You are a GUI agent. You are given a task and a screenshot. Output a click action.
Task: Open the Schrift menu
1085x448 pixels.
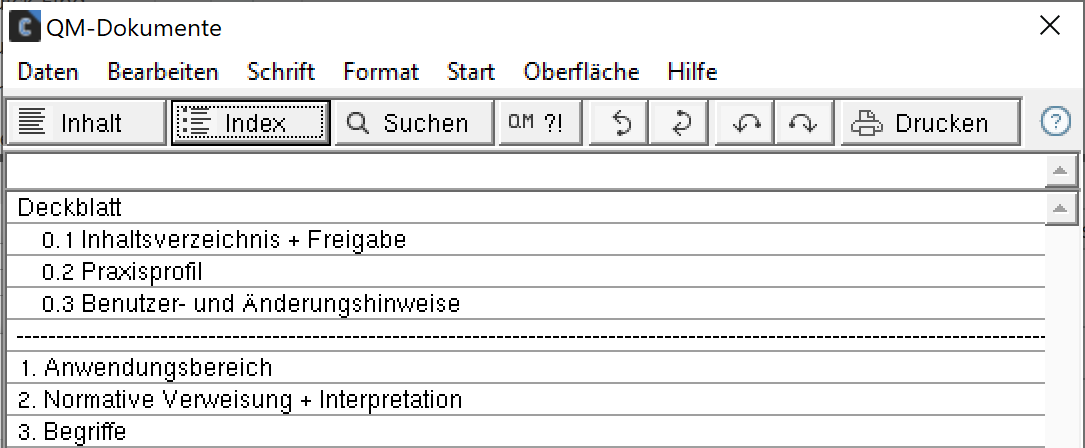[281, 72]
